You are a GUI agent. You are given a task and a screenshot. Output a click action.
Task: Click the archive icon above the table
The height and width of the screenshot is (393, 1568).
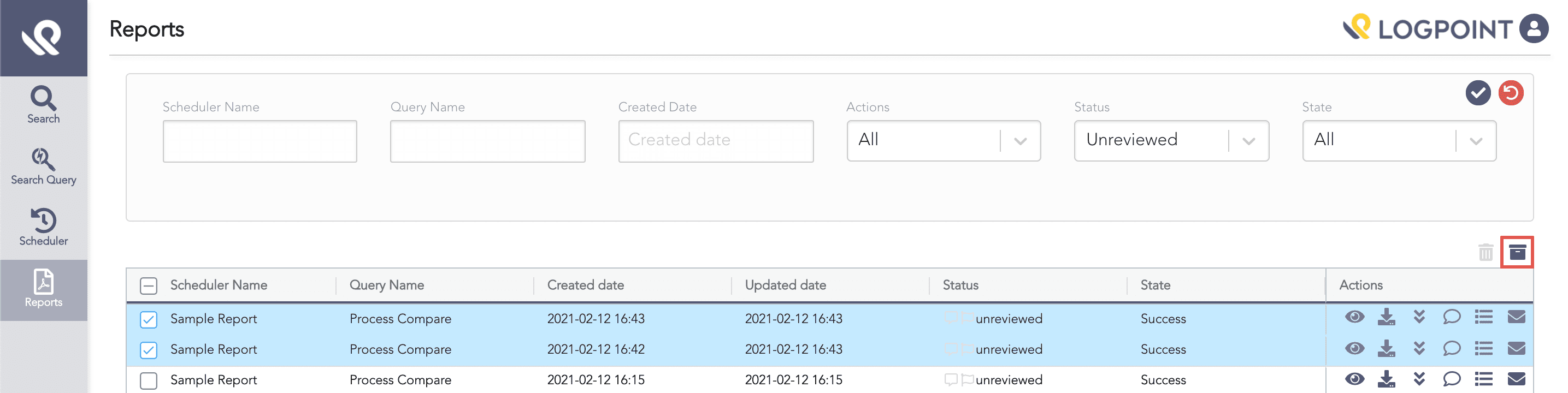pyautogui.click(x=1516, y=252)
